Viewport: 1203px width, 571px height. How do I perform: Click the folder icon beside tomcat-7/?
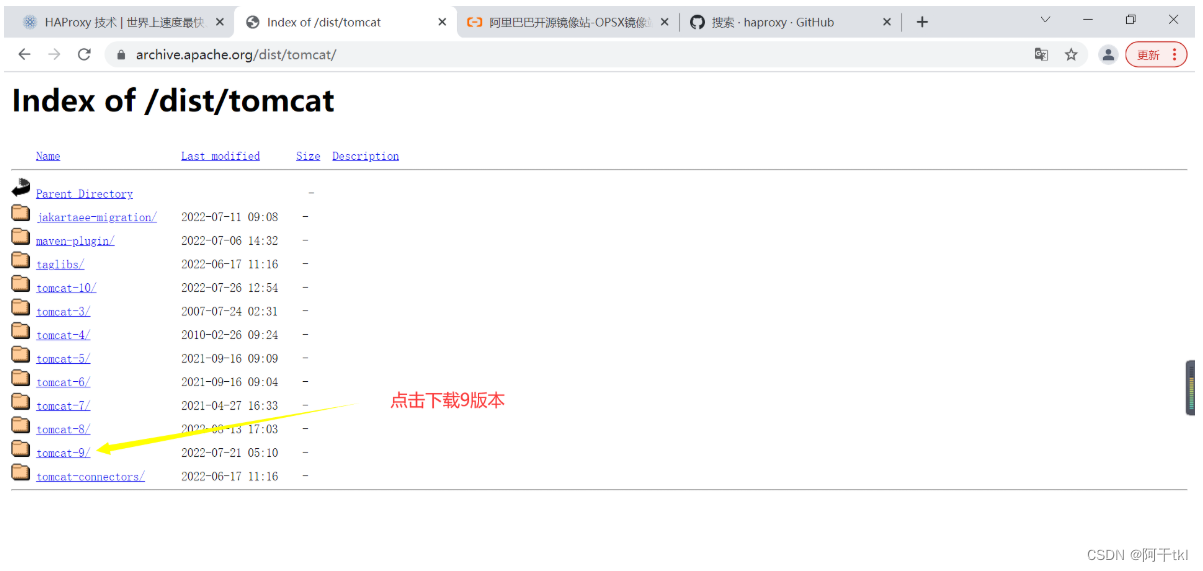pyautogui.click(x=20, y=401)
